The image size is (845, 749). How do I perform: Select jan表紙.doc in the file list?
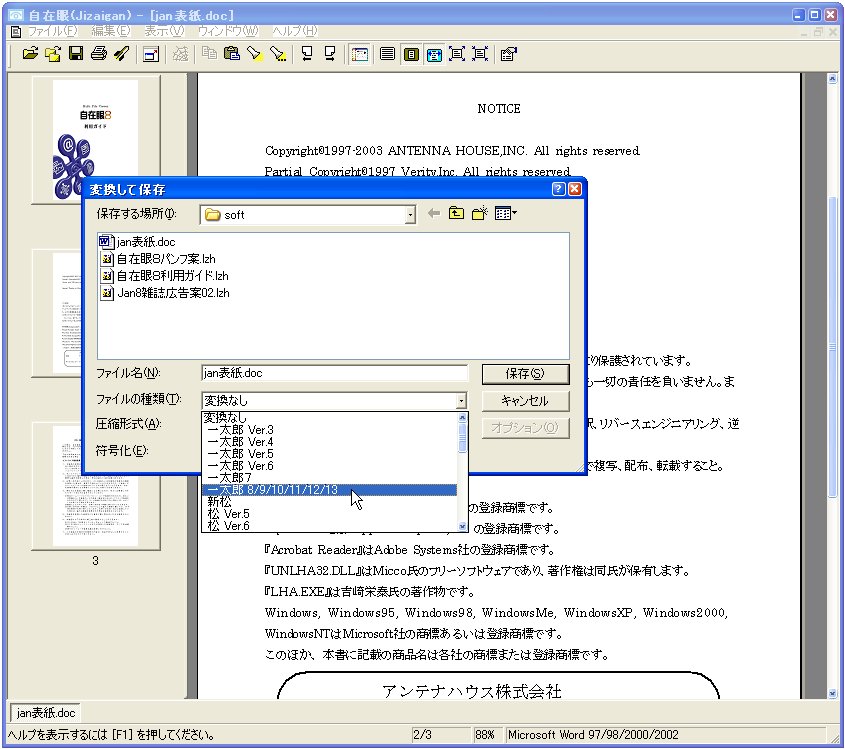[x=137, y=242]
